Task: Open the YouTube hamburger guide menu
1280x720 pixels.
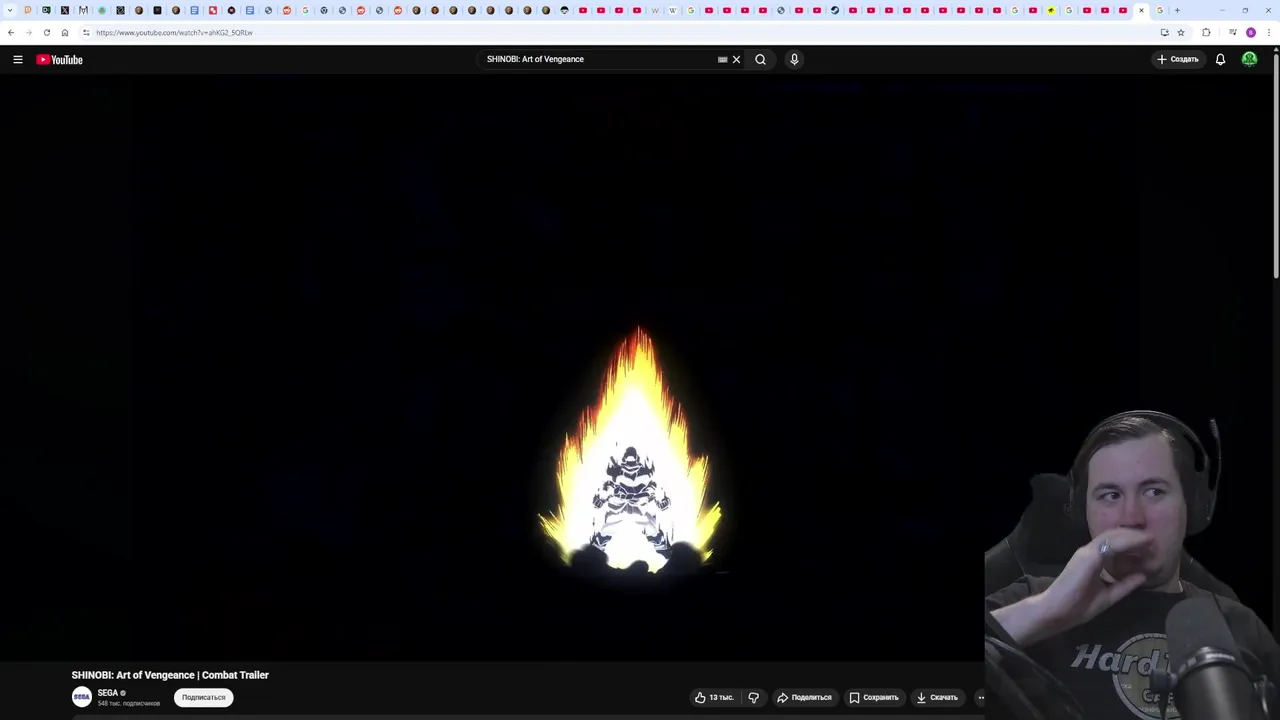Action: click(18, 60)
